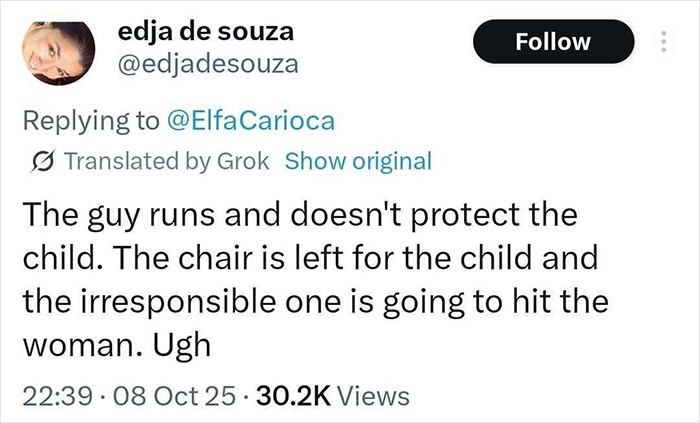Open the @ElfaCarioca mention link
Viewport: 700px width, 423px height.
249,121
